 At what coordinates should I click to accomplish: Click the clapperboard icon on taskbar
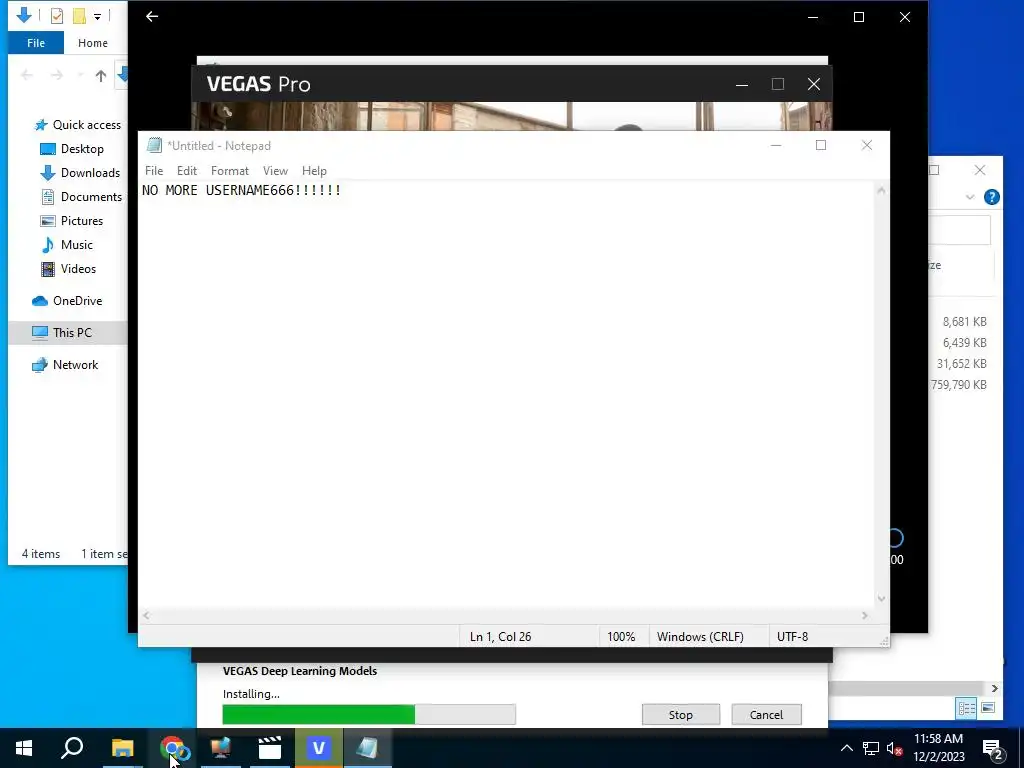point(270,748)
